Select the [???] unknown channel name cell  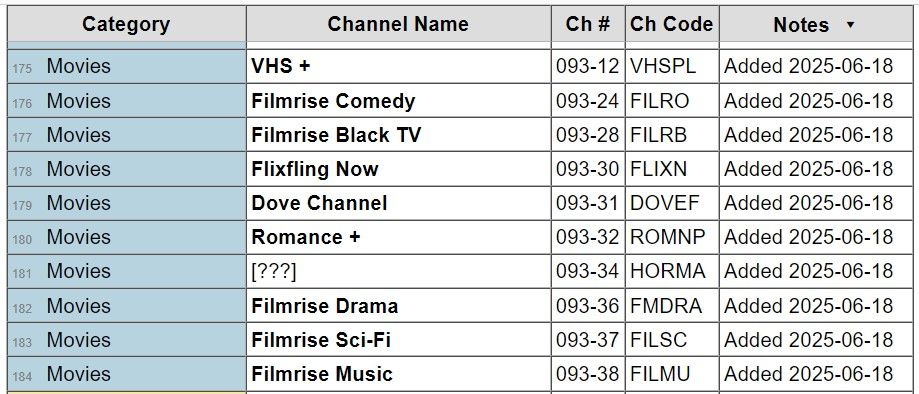pos(399,271)
